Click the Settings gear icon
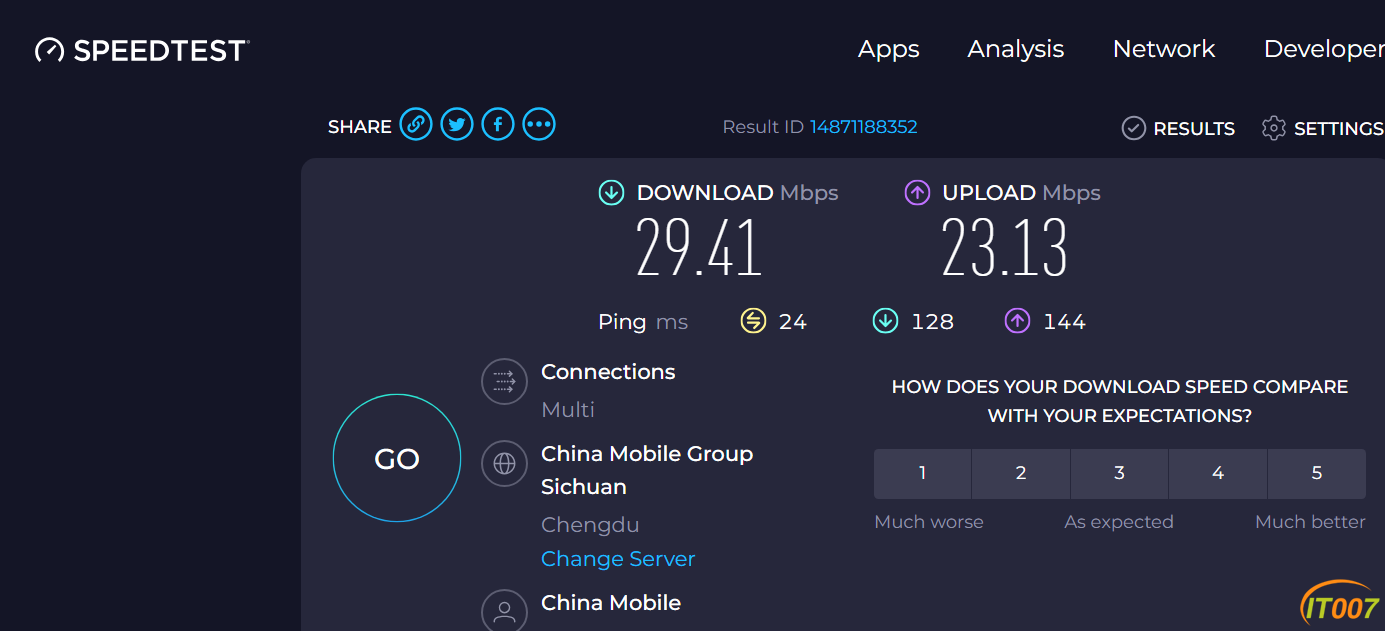1385x631 pixels. pyautogui.click(x=1273, y=128)
